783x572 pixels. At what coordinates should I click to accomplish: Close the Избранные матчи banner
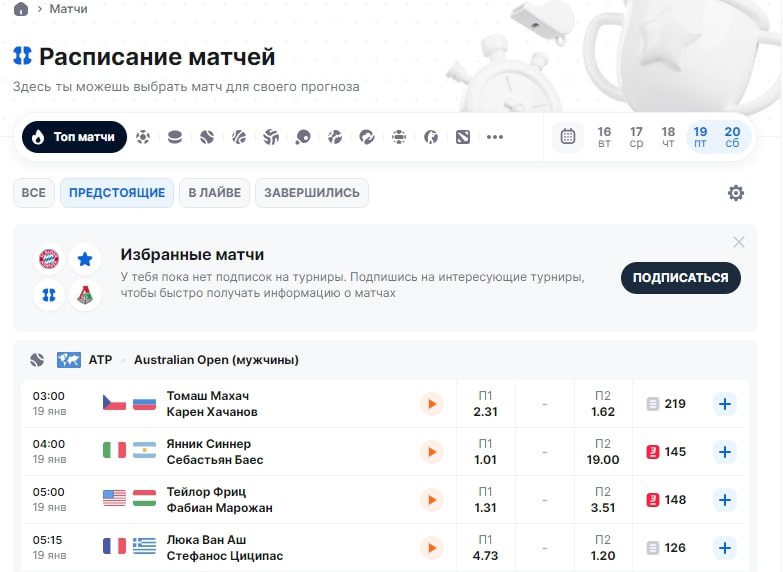click(739, 242)
